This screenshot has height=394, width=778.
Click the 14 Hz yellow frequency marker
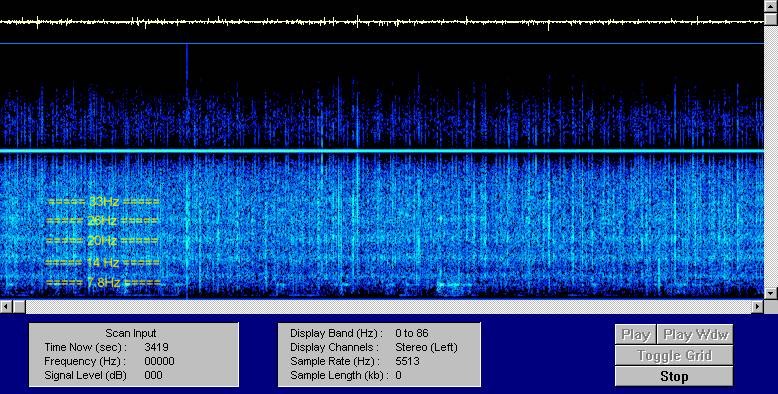[103, 262]
